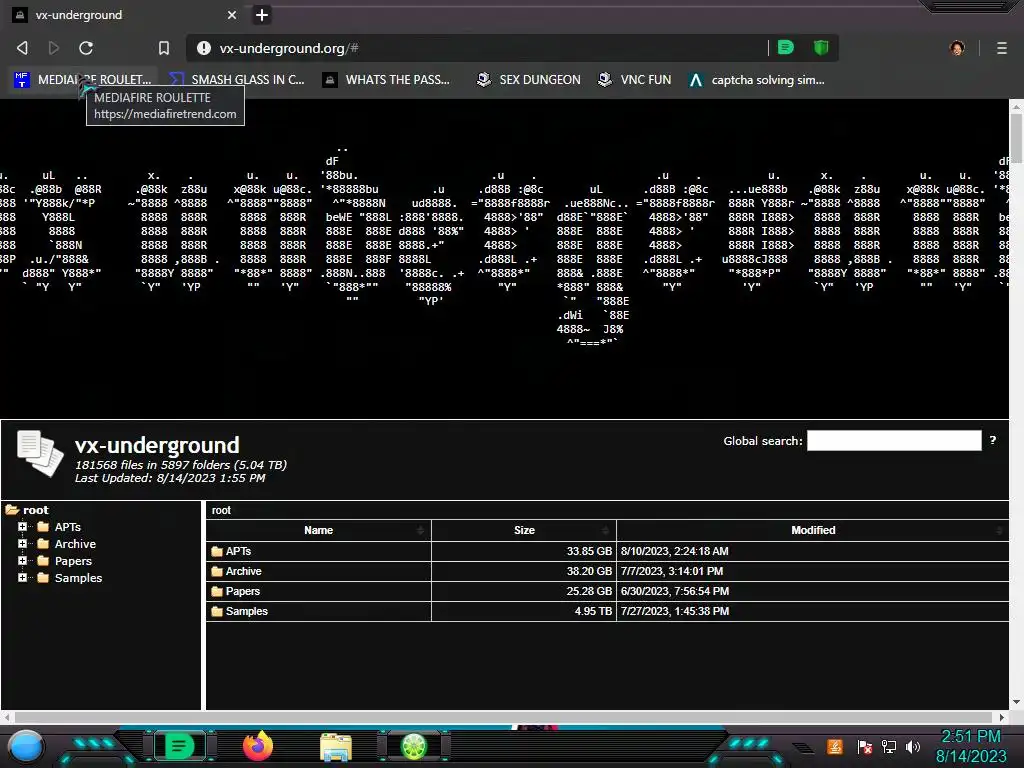Click the green chat icon in address bar

[786, 47]
